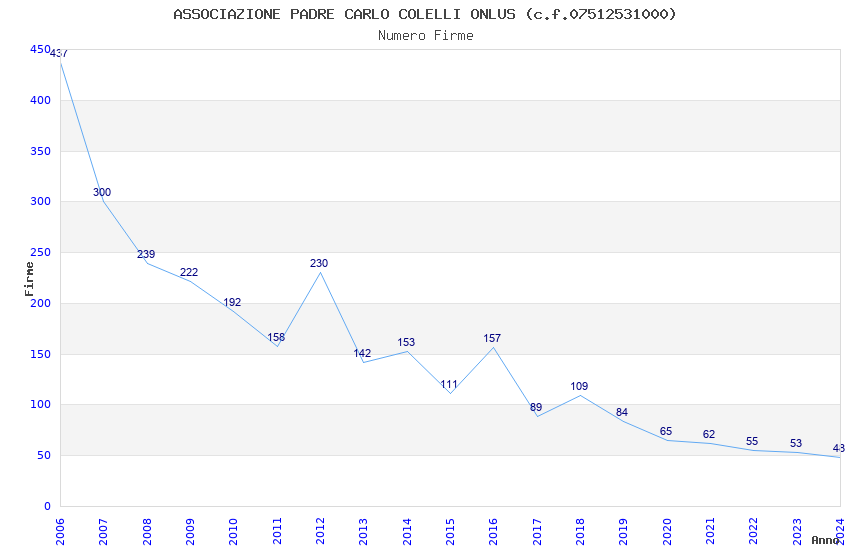Select the 109 data label

point(579,386)
